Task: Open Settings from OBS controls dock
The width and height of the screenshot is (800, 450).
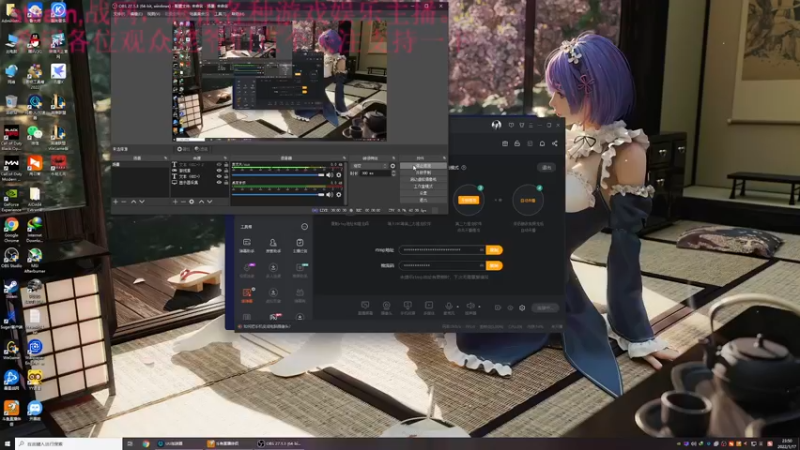Action: pyautogui.click(x=423, y=193)
